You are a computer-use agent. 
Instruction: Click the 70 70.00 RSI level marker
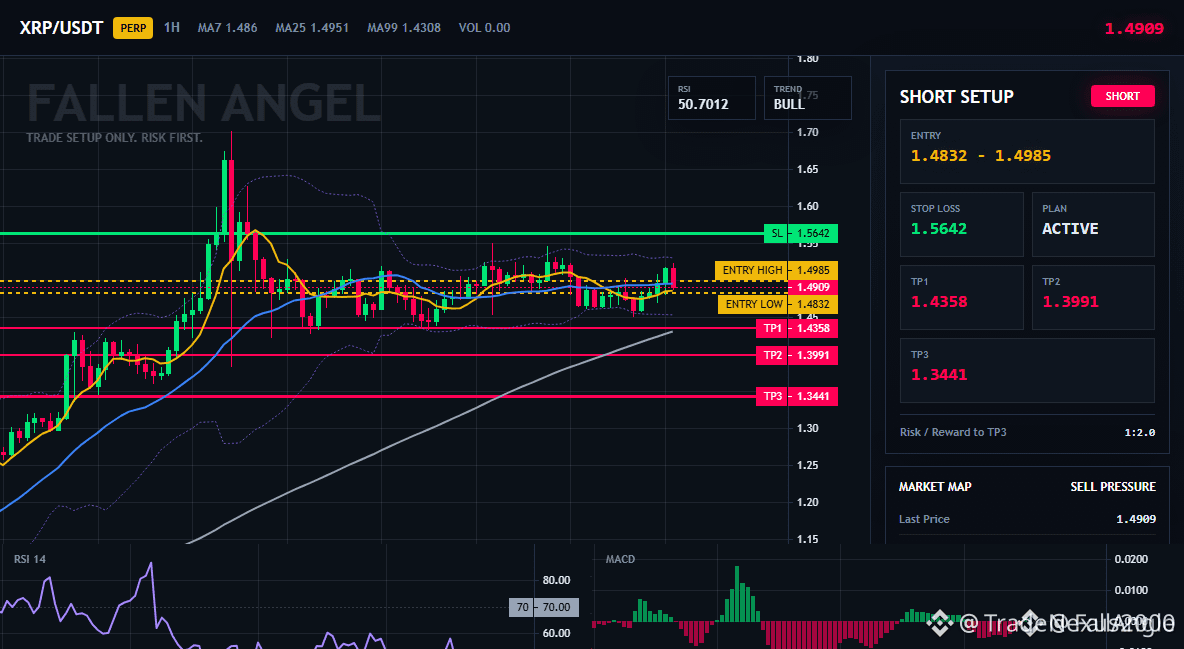click(544, 607)
